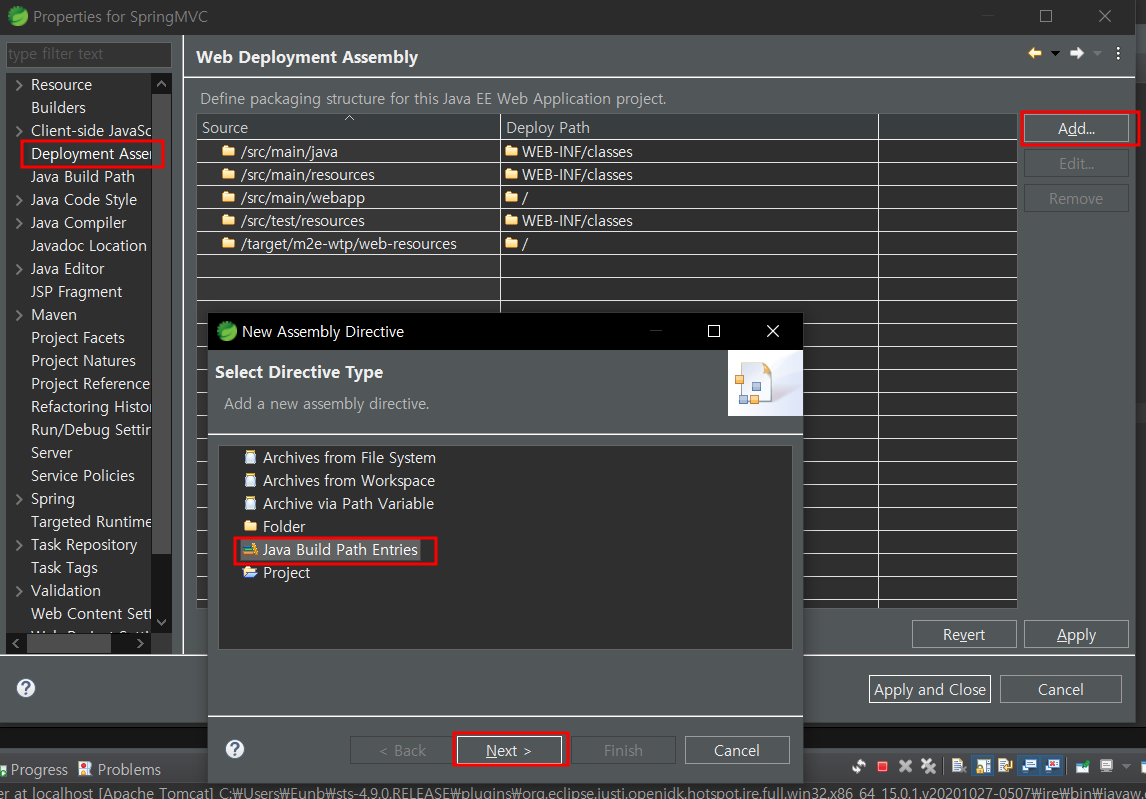Open the console selection dropdown arrow
This screenshot has height=799, width=1146.
pyautogui.click(x=1126, y=766)
